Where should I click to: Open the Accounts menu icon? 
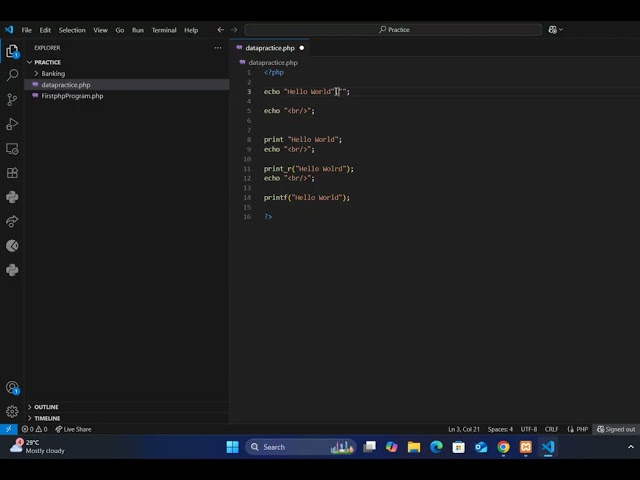[x=12, y=387]
